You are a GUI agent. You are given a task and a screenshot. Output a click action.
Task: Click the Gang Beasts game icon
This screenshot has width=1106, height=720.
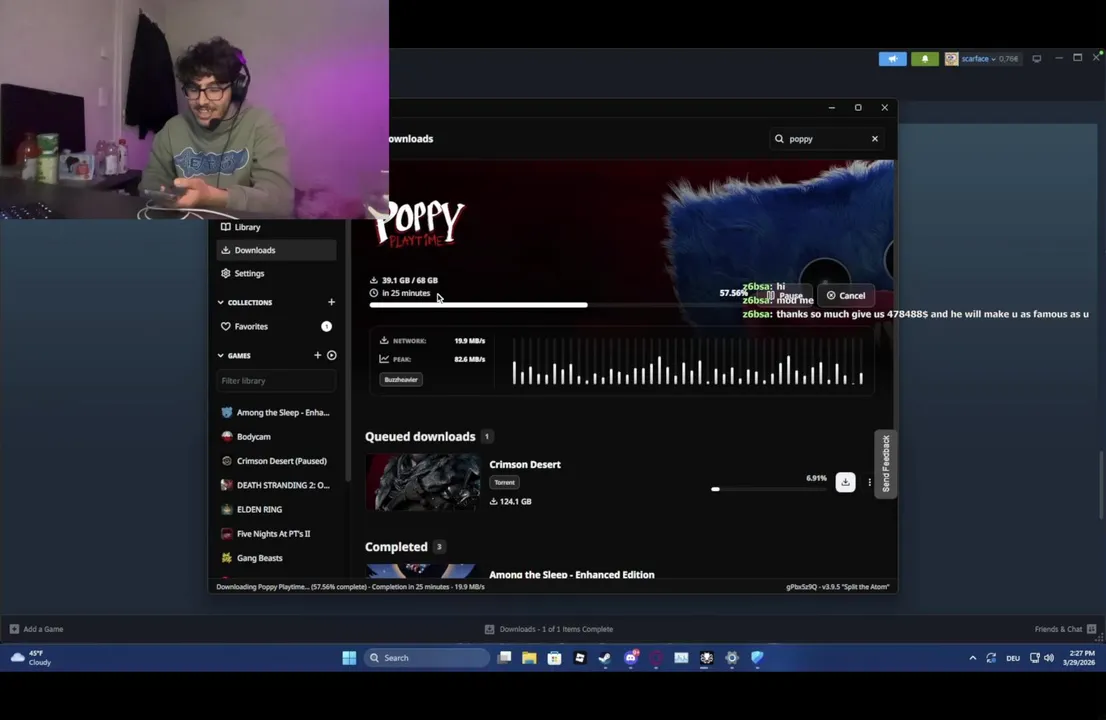click(x=226, y=558)
